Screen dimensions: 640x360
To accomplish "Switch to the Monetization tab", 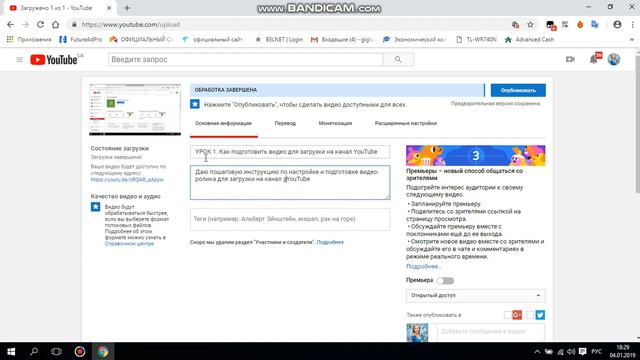I will click(335, 123).
